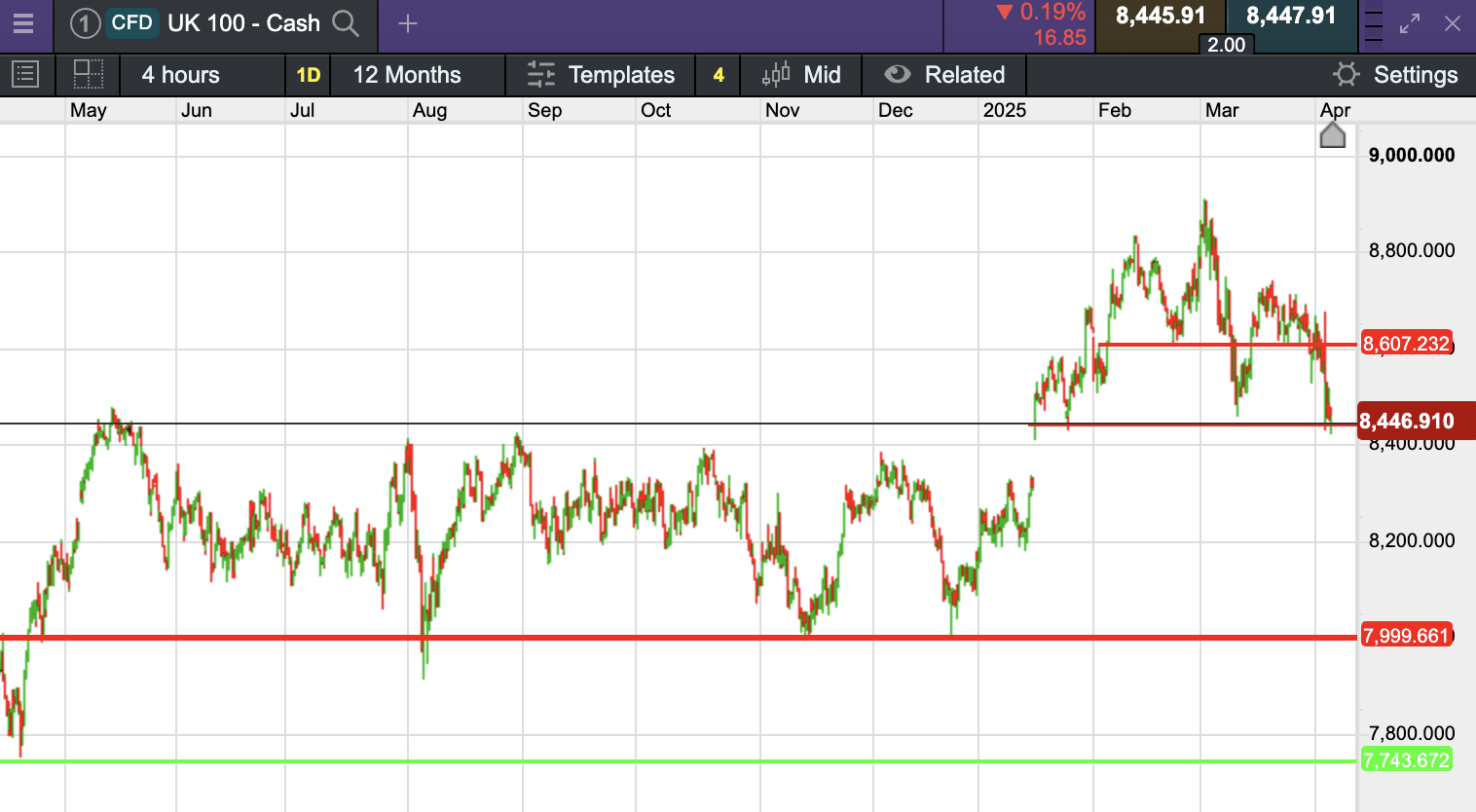This screenshot has width=1476, height=812.
Task: Open the 4 hours interval dropdown
Action: [x=181, y=75]
